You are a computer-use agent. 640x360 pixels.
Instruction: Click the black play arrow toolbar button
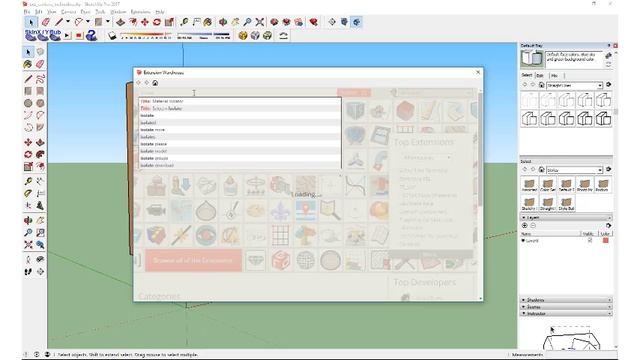pos(67,36)
